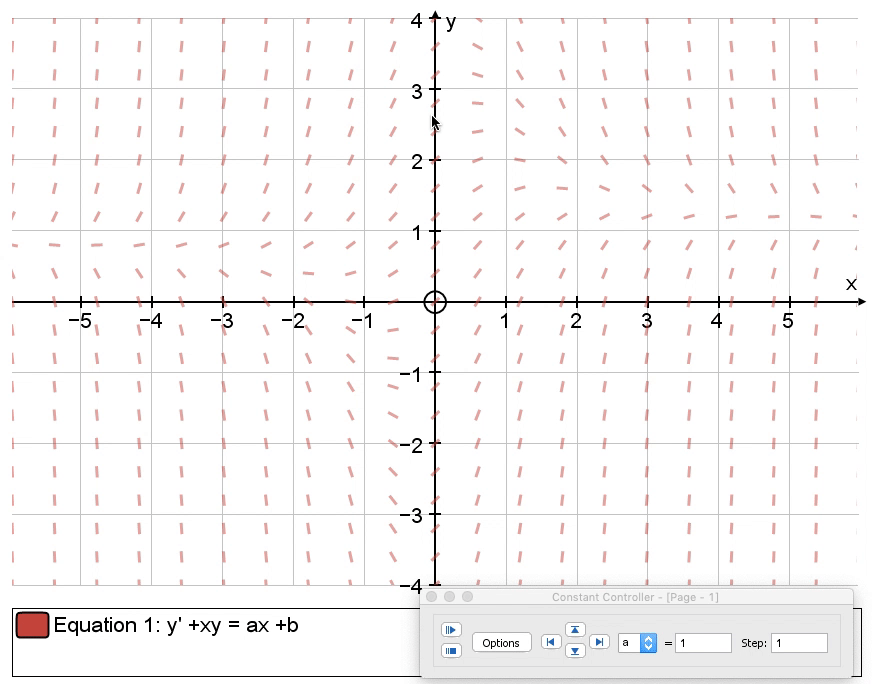Click the y-axis label 3
Viewport: 872px width, 684px height.
click(x=417, y=91)
